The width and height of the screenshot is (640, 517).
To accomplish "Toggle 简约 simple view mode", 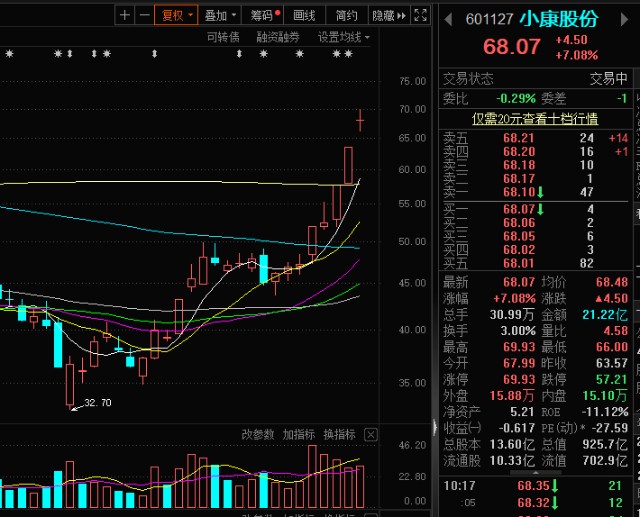I will click(347, 15).
